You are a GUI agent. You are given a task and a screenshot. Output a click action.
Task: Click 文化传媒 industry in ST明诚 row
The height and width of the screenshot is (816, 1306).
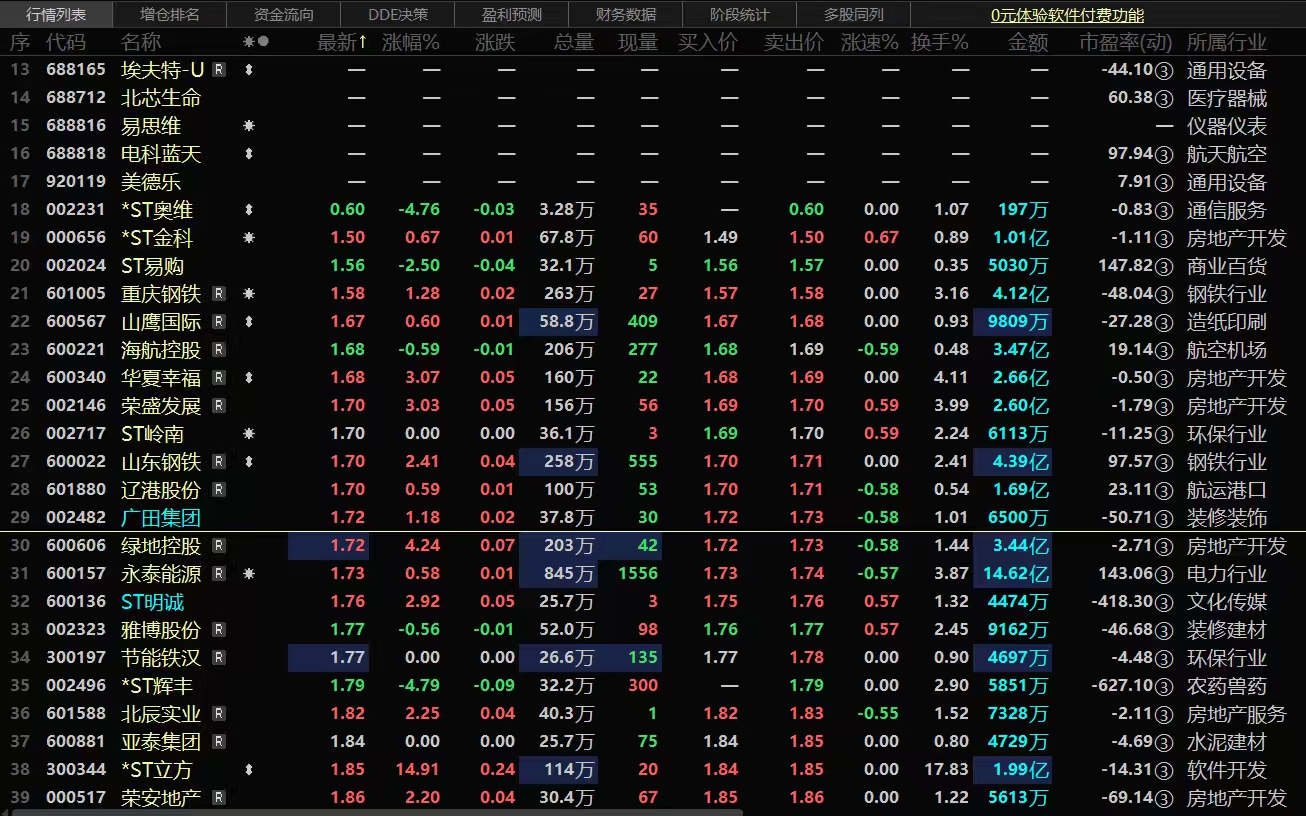pyautogui.click(x=1226, y=602)
